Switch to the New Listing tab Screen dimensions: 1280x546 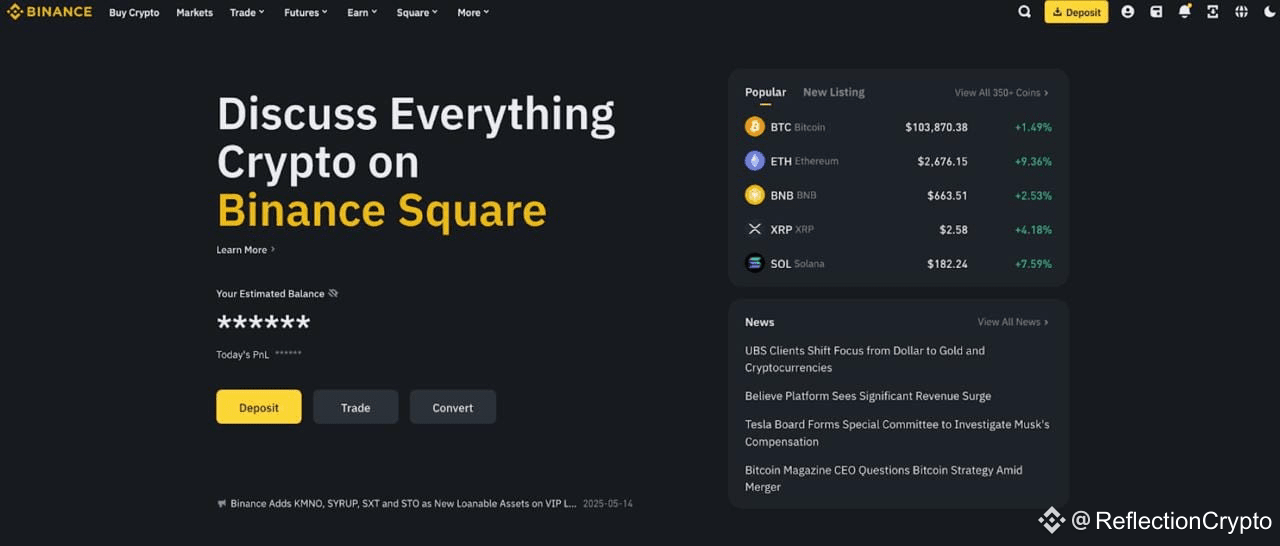[x=834, y=92]
